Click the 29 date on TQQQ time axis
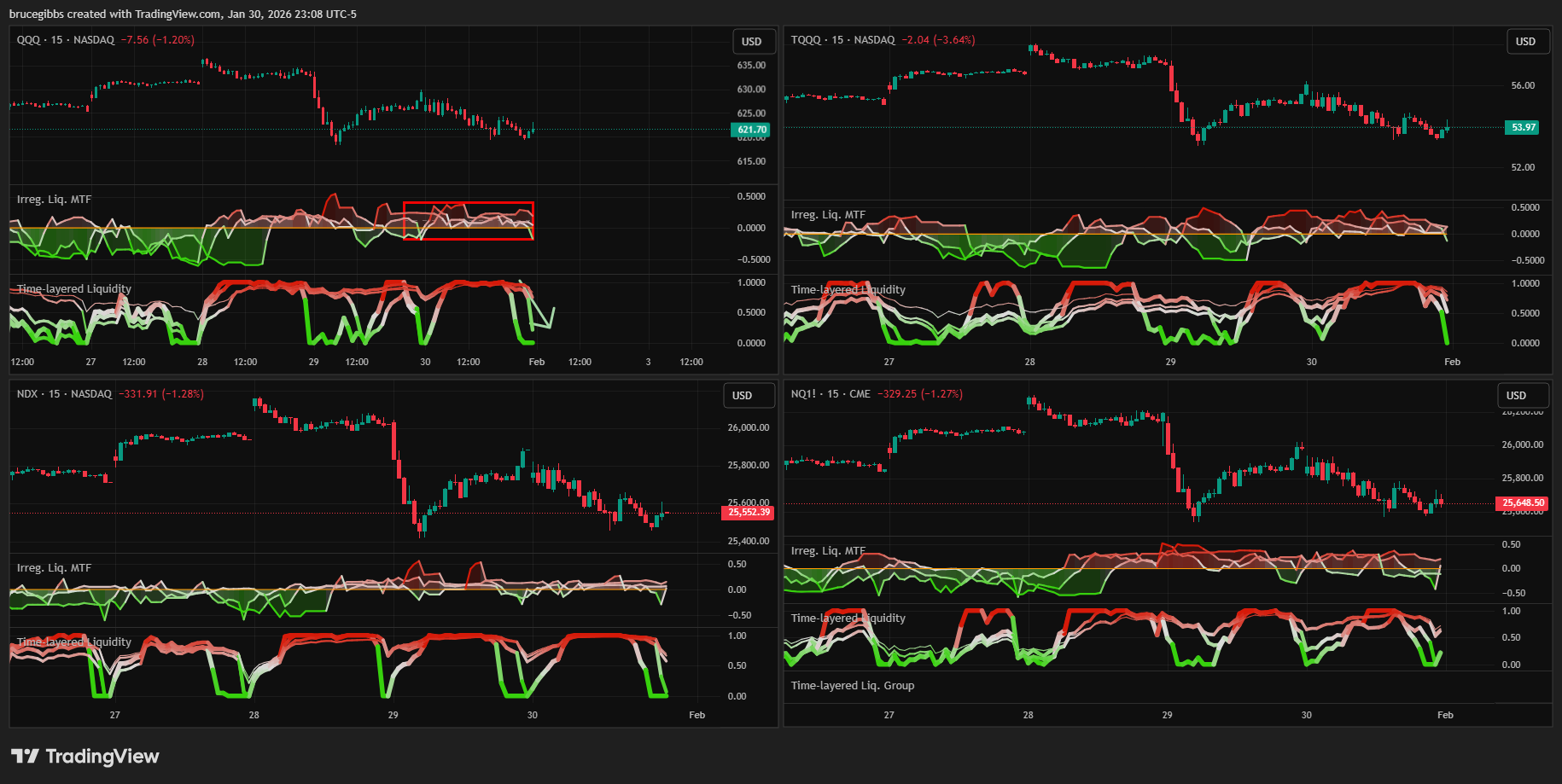The height and width of the screenshot is (784, 1562). coord(1170,362)
